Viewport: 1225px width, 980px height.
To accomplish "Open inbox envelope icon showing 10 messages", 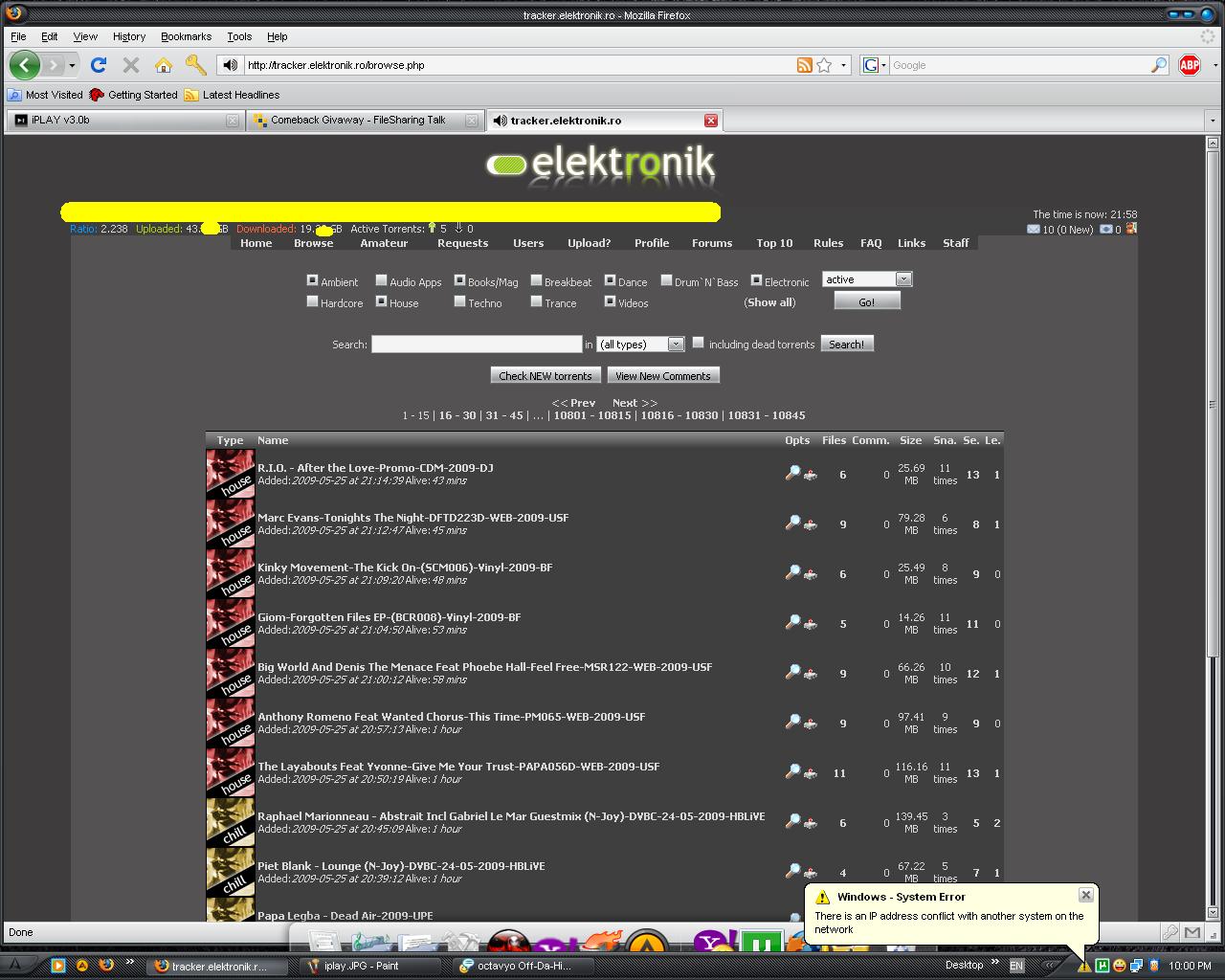I will [1033, 230].
